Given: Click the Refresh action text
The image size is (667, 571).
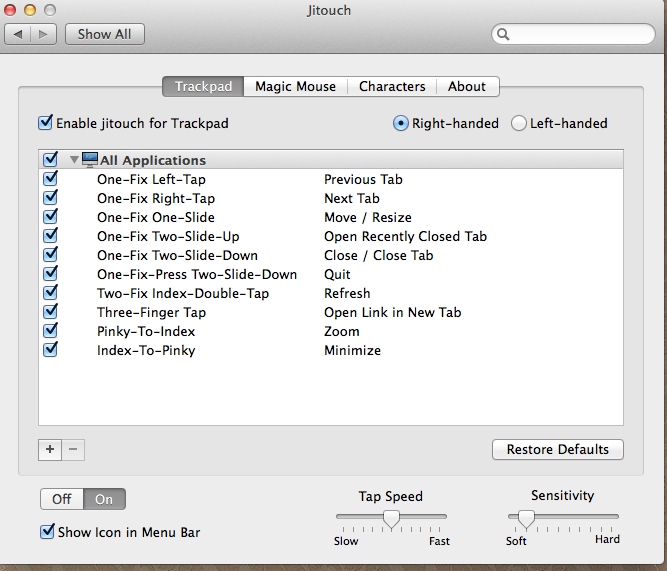Looking at the screenshot, I should 347,293.
